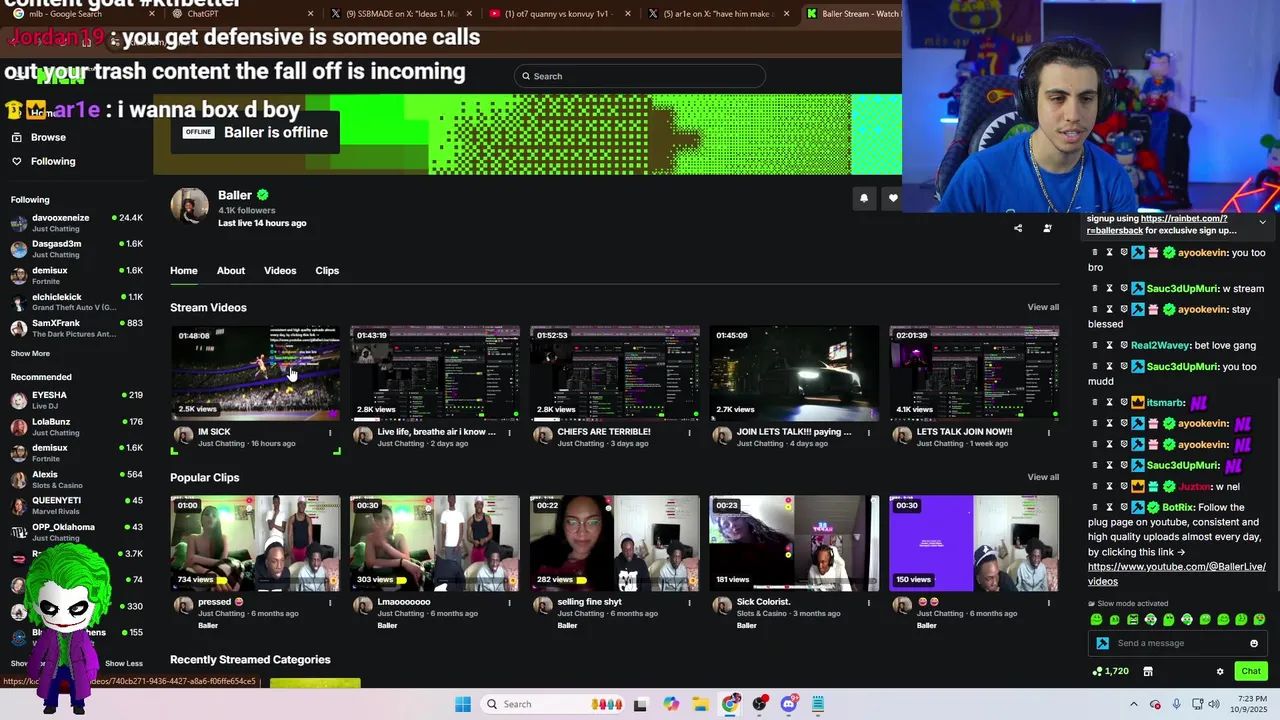1280x720 pixels.
Task: Open the emoji picker in message box
Action: coord(1254,643)
